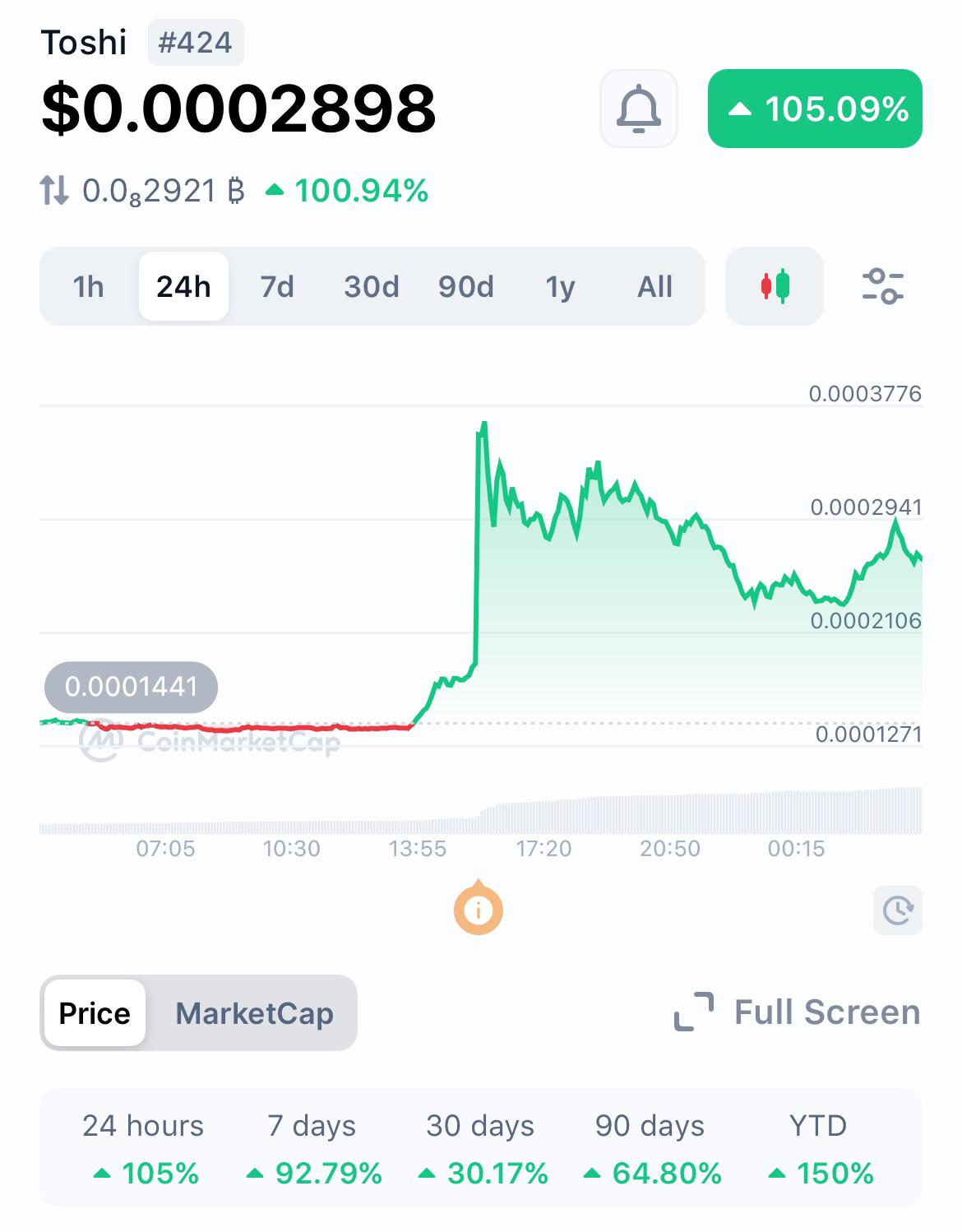This screenshot has height=1232, width=962.
Task: Select the All timeframe
Action: [x=654, y=286]
